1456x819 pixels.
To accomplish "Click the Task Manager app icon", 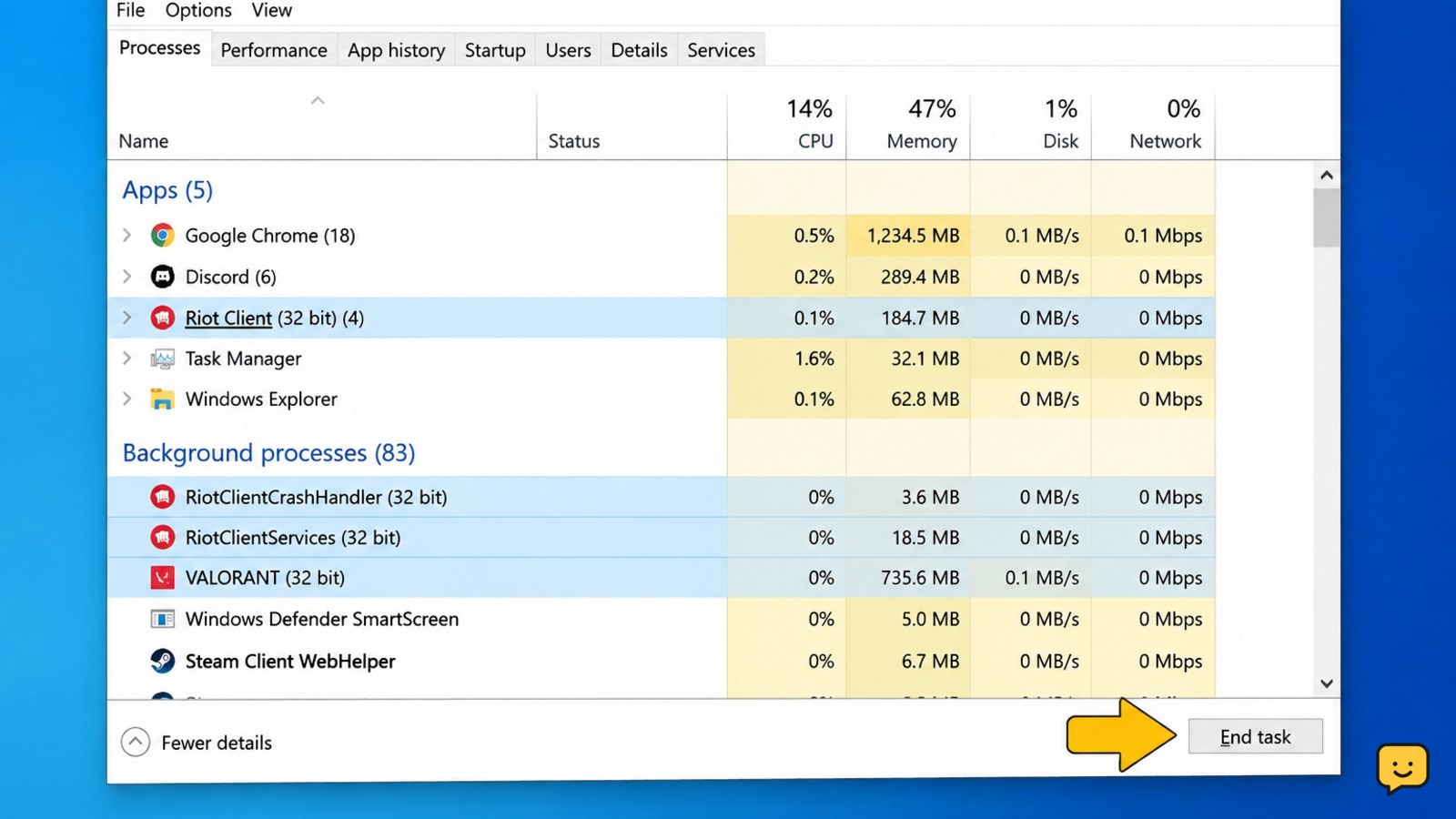I will [x=163, y=359].
